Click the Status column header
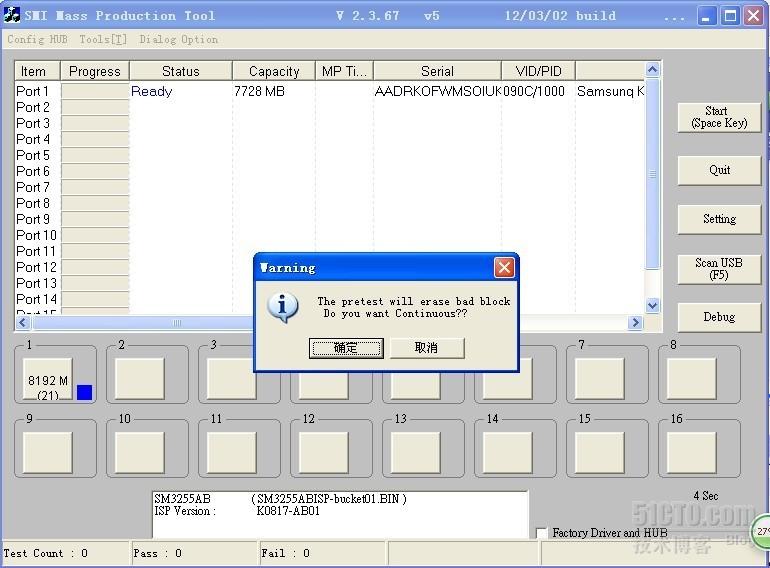770x568 pixels. (x=181, y=71)
